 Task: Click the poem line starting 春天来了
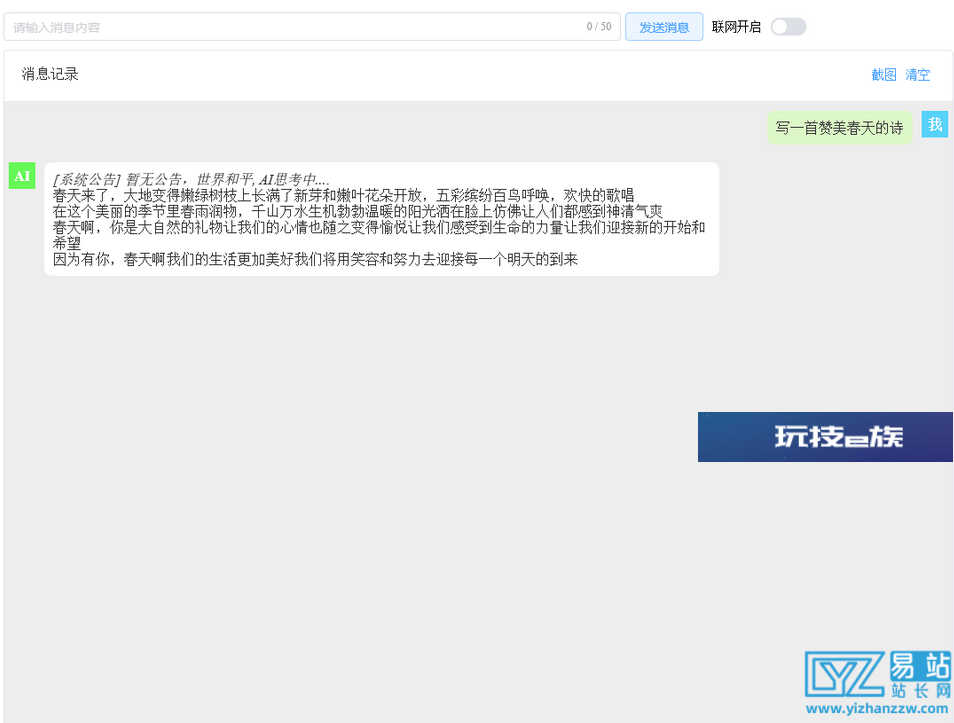point(343,195)
